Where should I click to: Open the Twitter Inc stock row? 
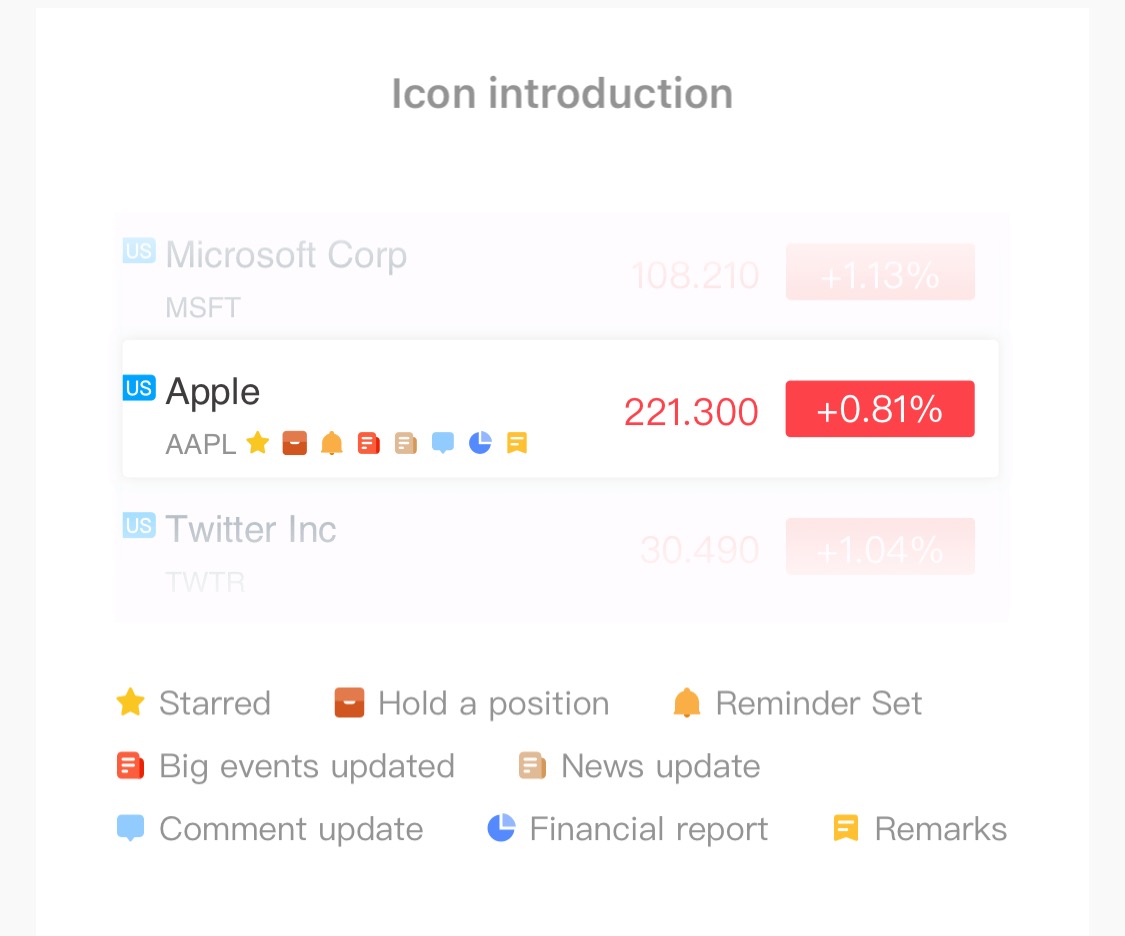coord(560,552)
